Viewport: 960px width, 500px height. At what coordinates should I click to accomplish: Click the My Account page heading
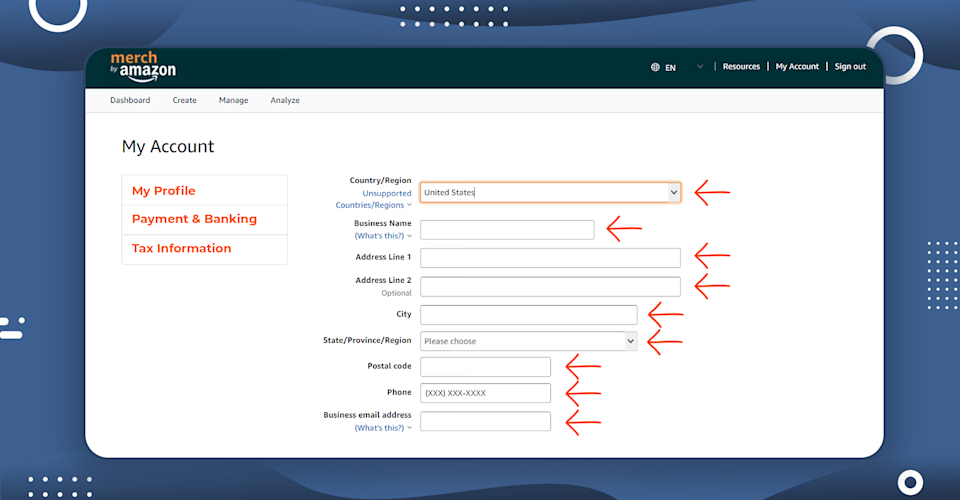coord(168,147)
